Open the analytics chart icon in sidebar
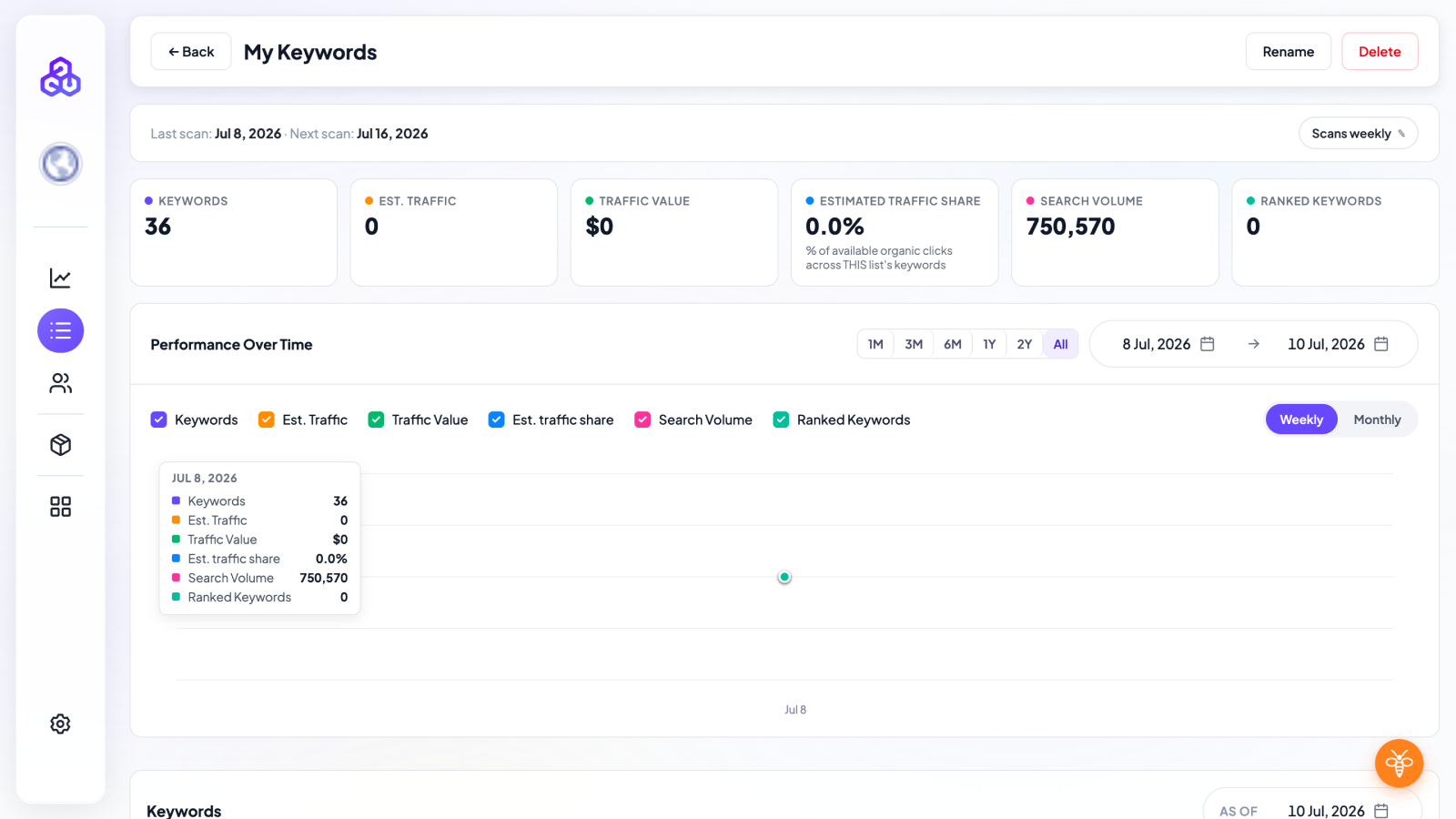This screenshot has width=1456, height=819. click(x=60, y=278)
